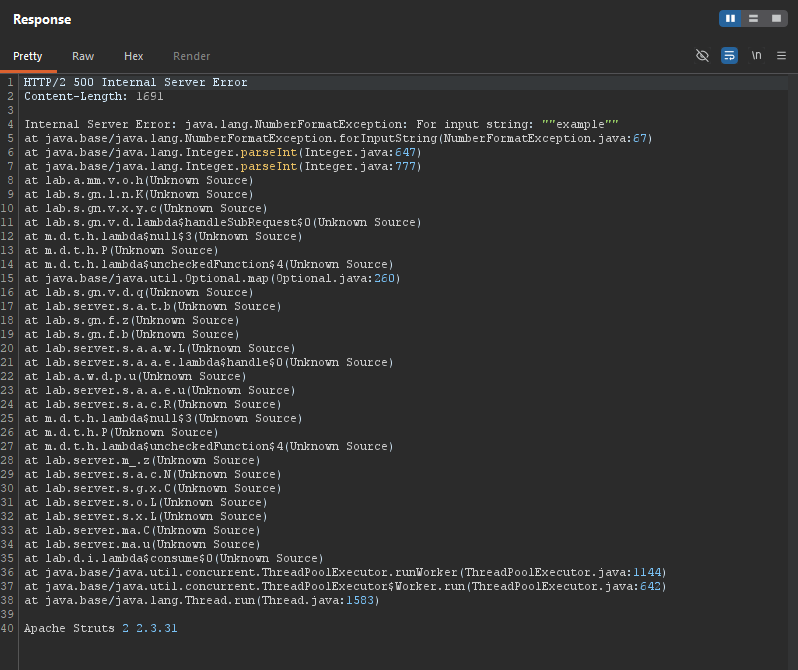
Task: Click line number 1 in the gutter
Action: [x=10, y=82]
